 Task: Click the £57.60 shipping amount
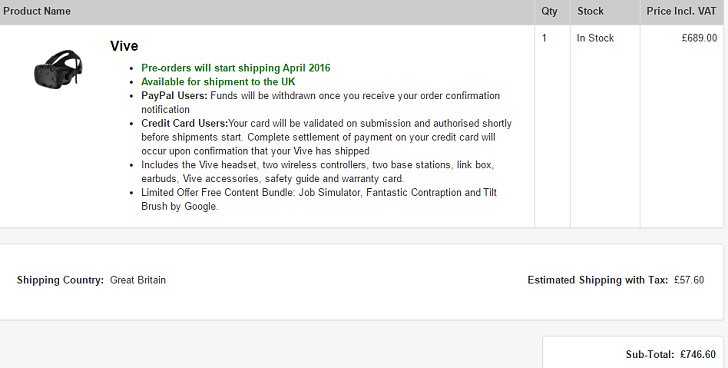pos(689,280)
